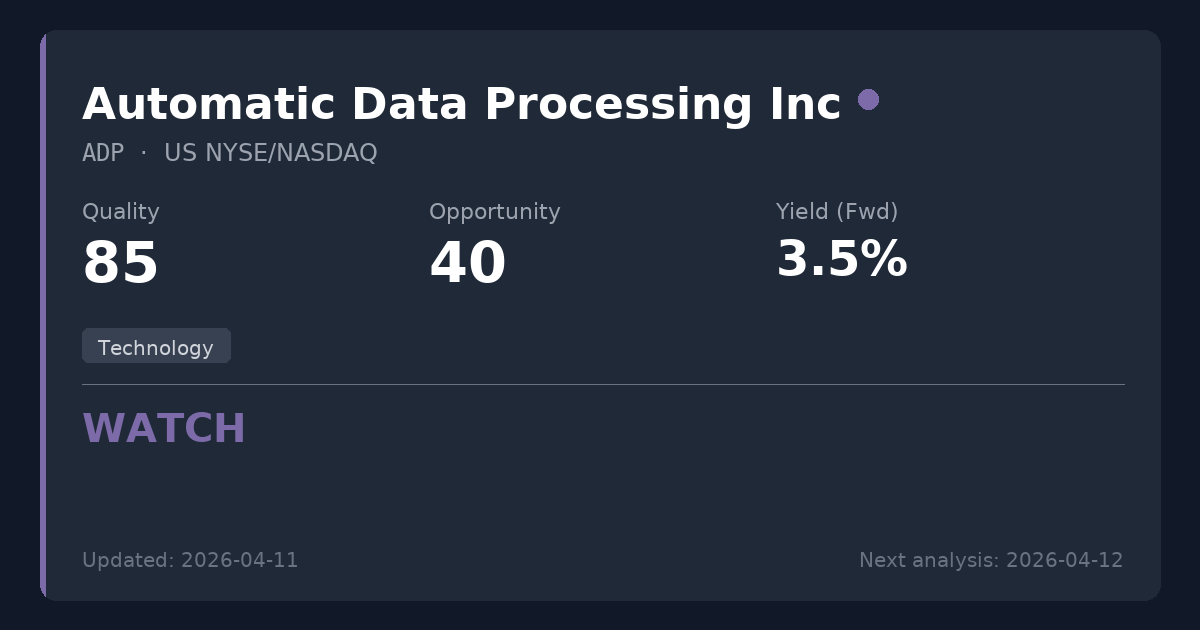Screen dimensions: 1200x630
Task: Click the Updated: 2026-04-11 timestamp
Action: [x=190, y=560]
